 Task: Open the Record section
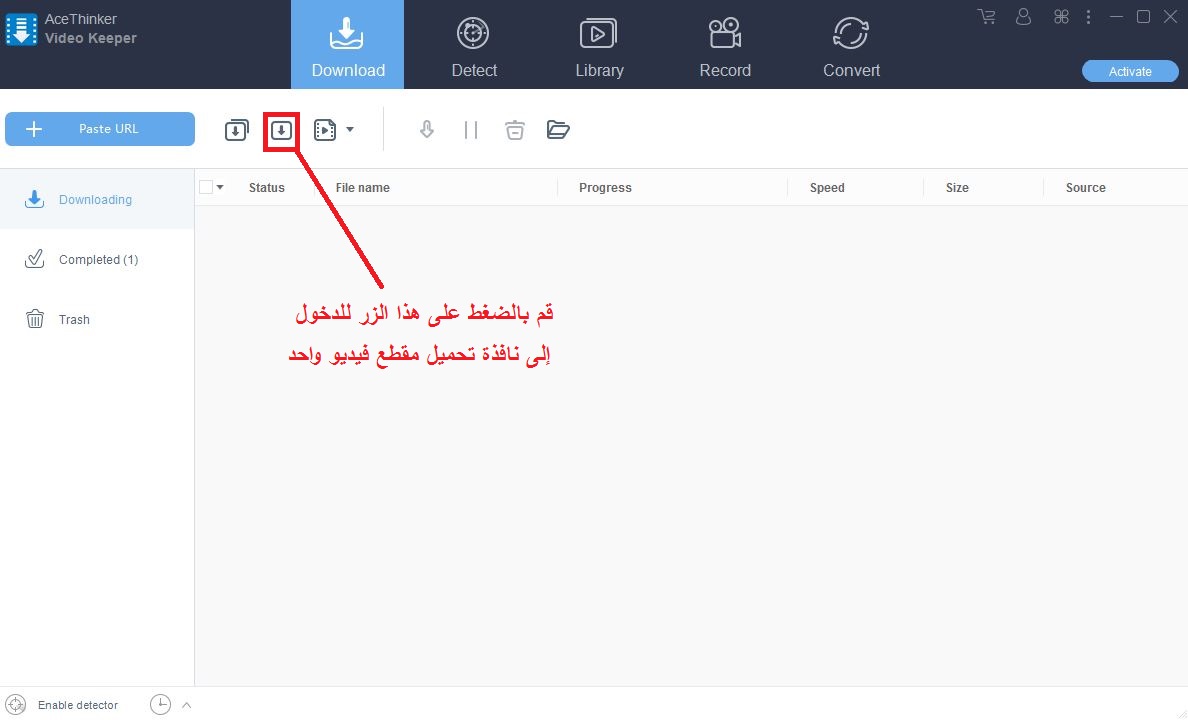pyautogui.click(x=725, y=44)
